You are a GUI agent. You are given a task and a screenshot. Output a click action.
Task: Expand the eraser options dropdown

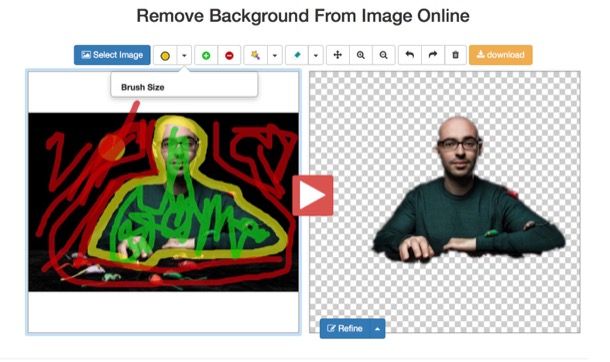click(316, 56)
